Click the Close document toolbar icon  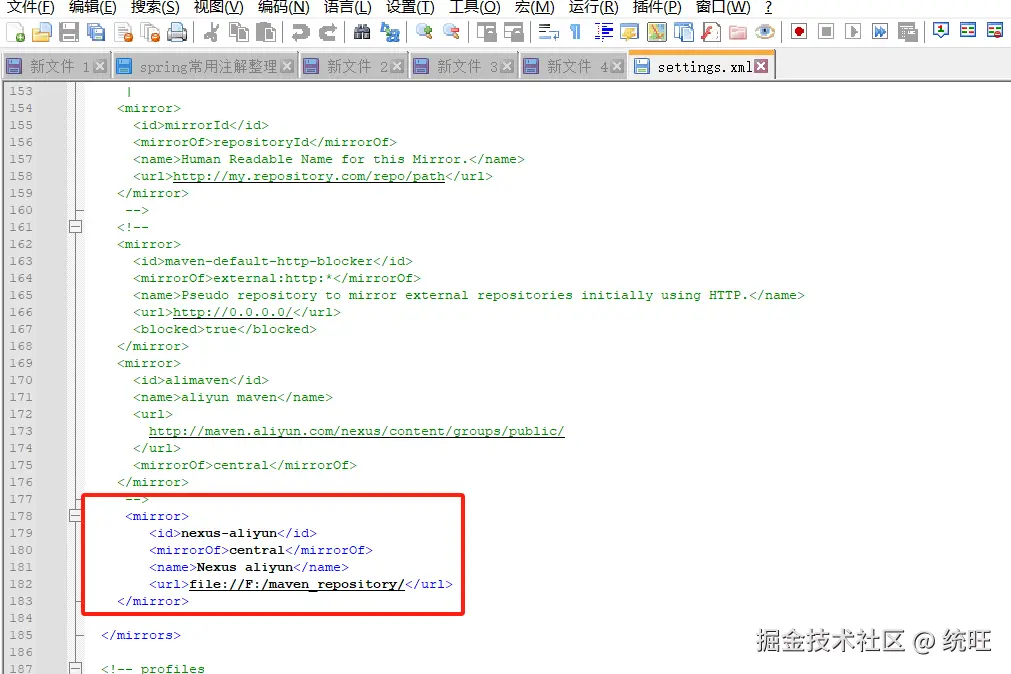[123, 32]
